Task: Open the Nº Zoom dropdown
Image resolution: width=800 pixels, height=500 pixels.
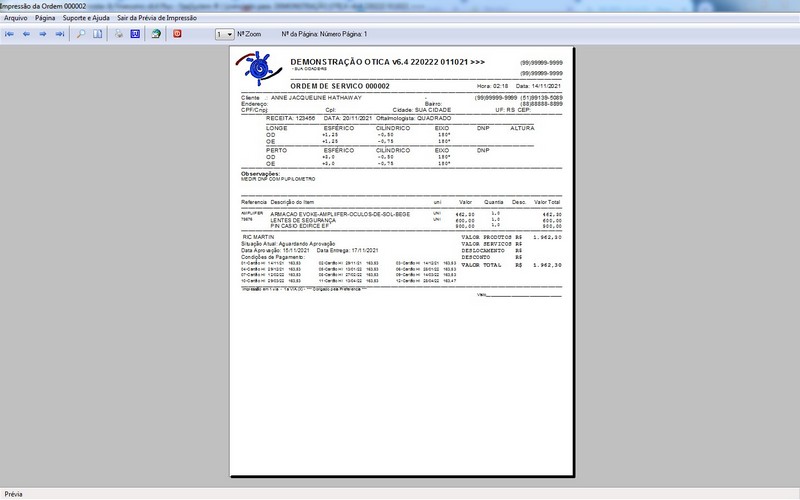Action: tap(224, 34)
